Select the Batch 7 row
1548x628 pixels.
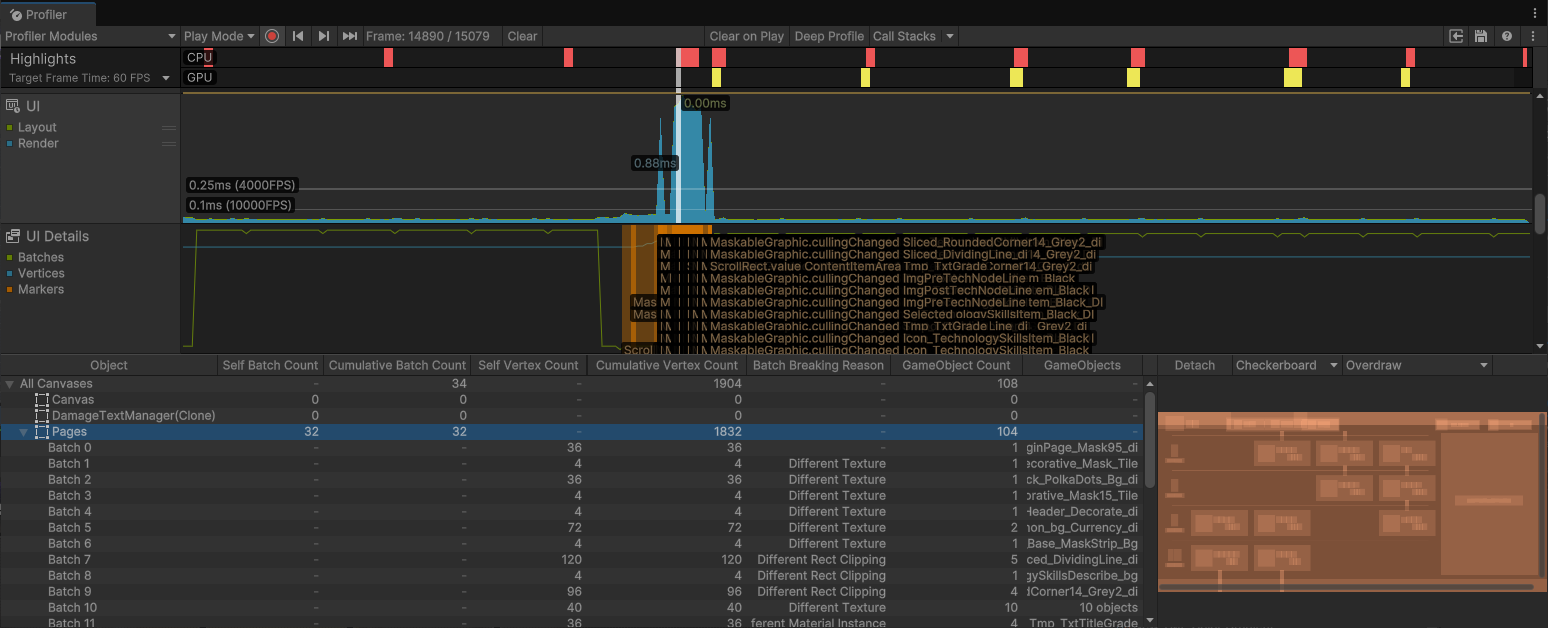pyautogui.click(x=70, y=560)
